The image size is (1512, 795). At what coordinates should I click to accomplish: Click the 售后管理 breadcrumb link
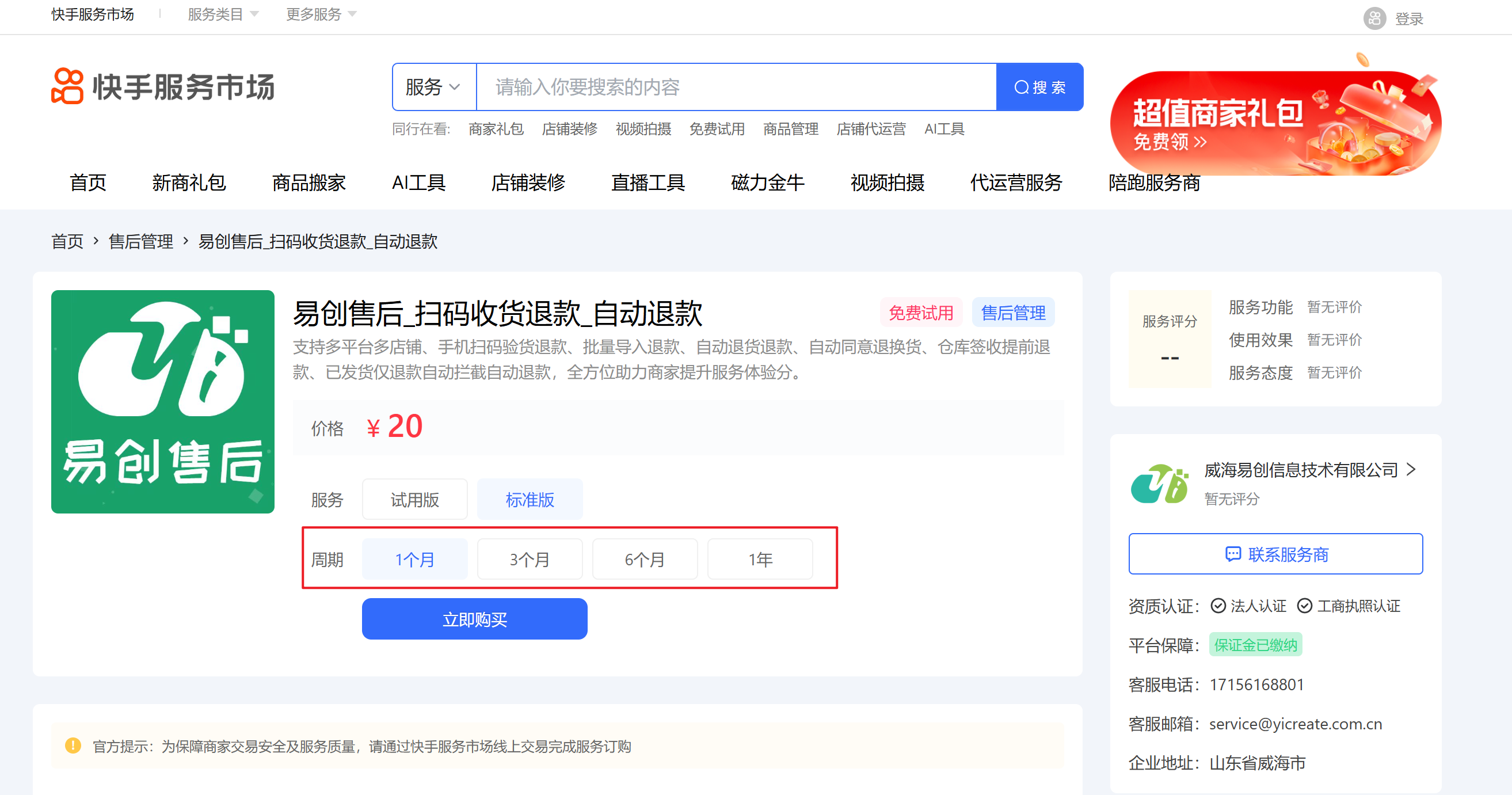click(x=141, y=241)
